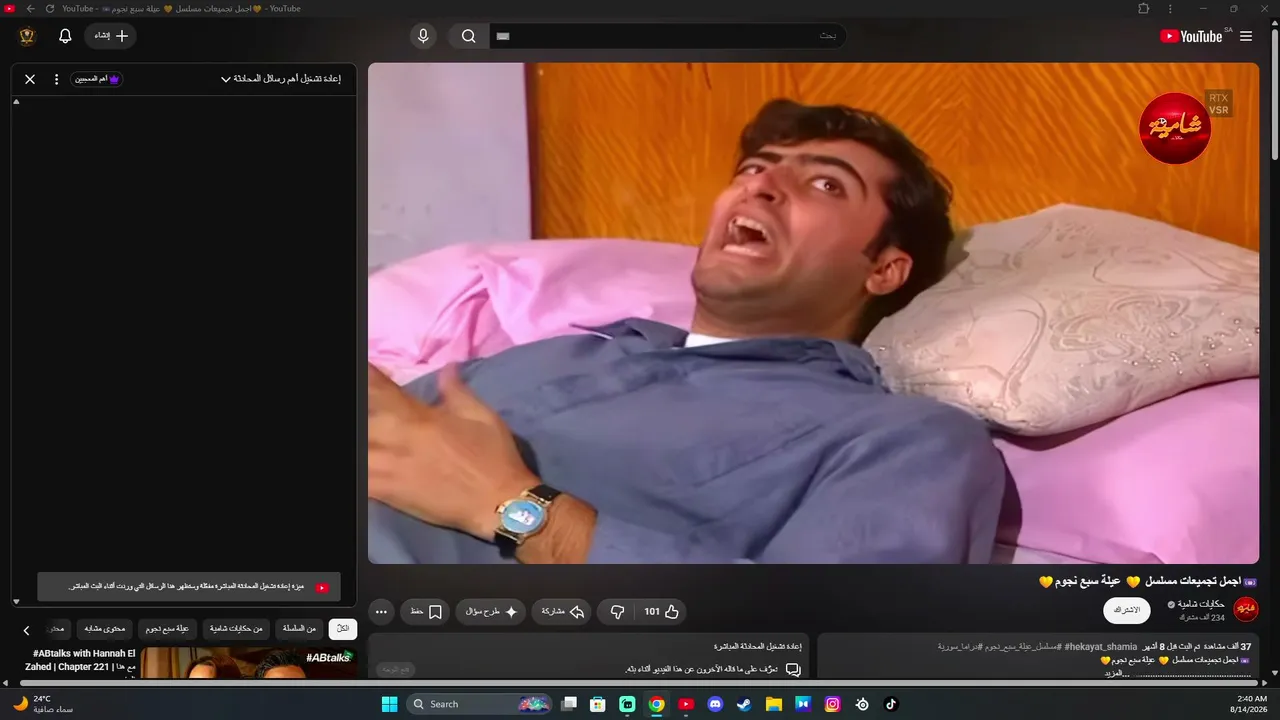Image resolution: width=1280 pixels, height=720 pixels.
Task: Select the عيلة سبع نجوم filter chip
Action: click(x=167, y=629)
